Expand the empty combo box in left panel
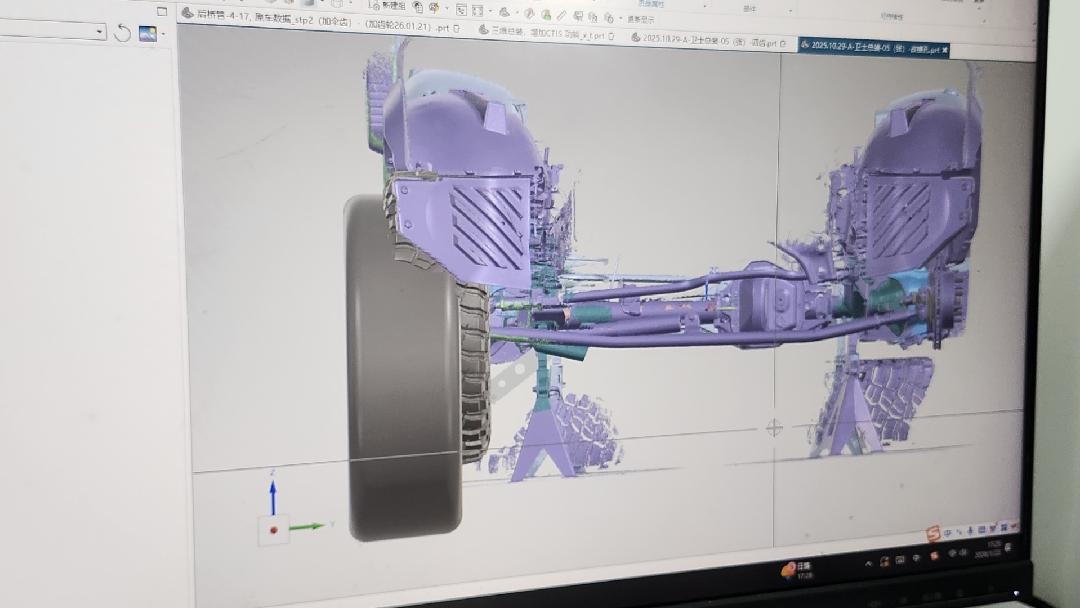1080x608 pixels. point(99,32)
